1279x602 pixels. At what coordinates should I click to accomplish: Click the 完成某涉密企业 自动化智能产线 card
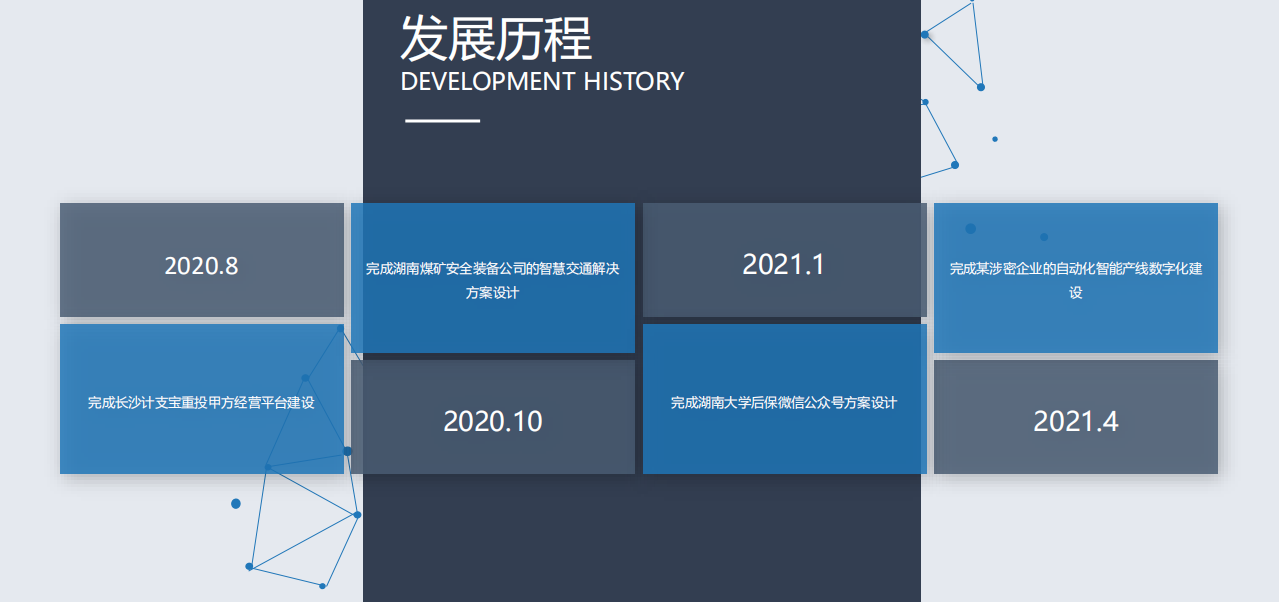(x=1075, y=279)
